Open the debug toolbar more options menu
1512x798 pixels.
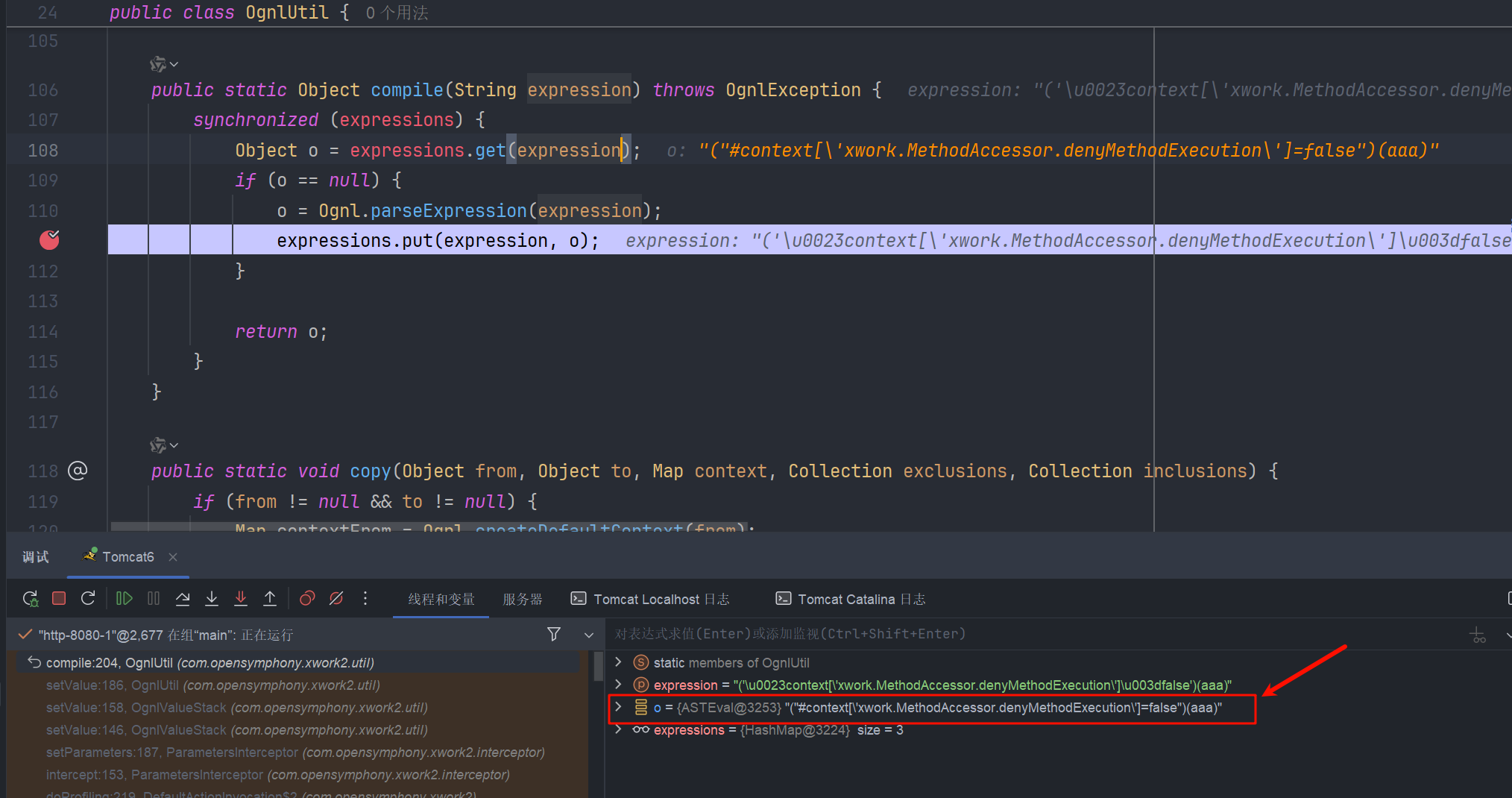click(x=365, y=598)
